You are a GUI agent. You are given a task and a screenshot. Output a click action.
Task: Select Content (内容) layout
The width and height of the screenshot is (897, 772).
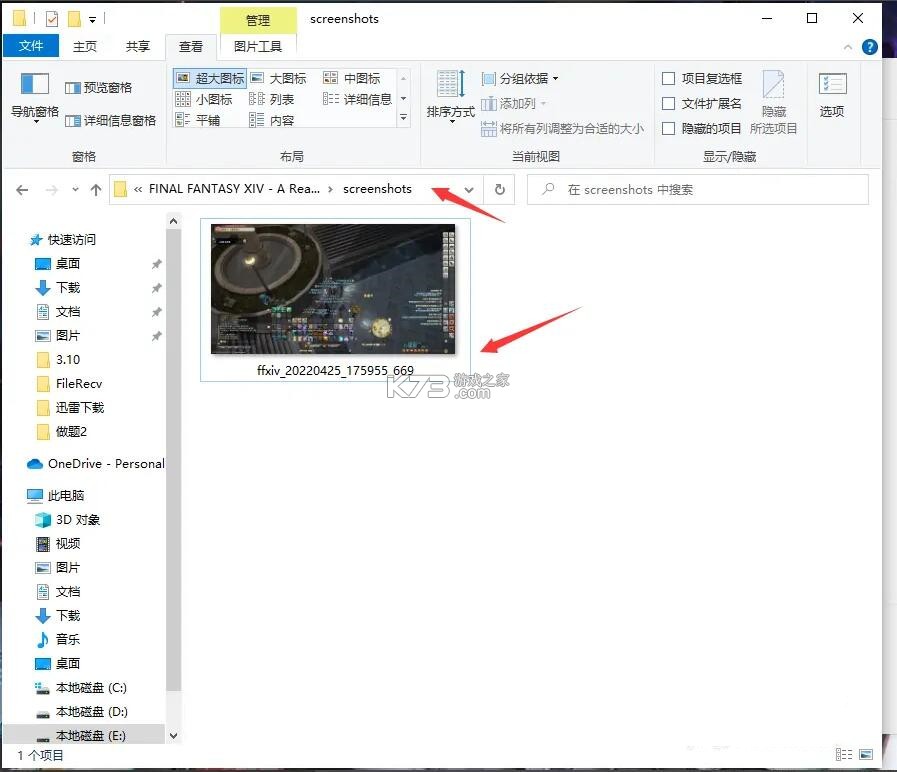coord(272,120)
